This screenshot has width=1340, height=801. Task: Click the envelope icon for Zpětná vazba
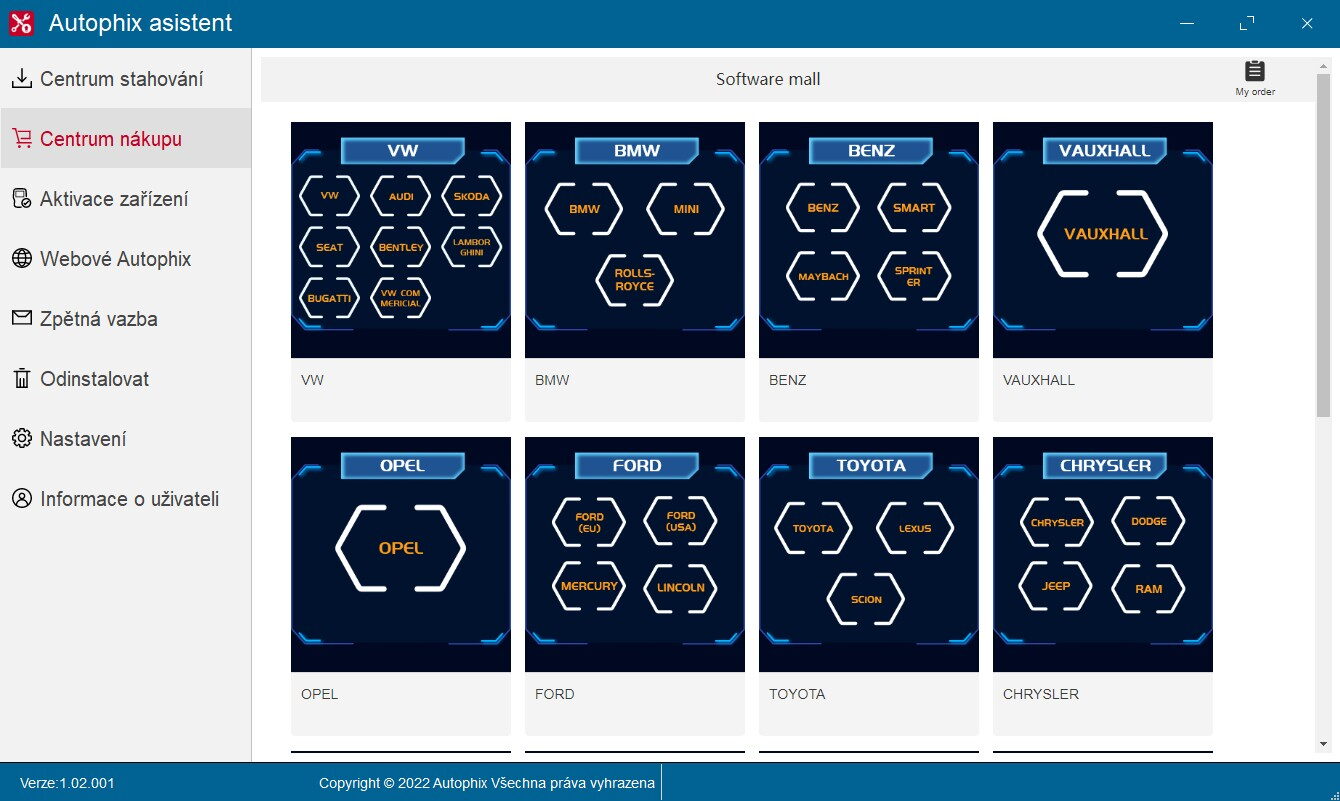21,319
